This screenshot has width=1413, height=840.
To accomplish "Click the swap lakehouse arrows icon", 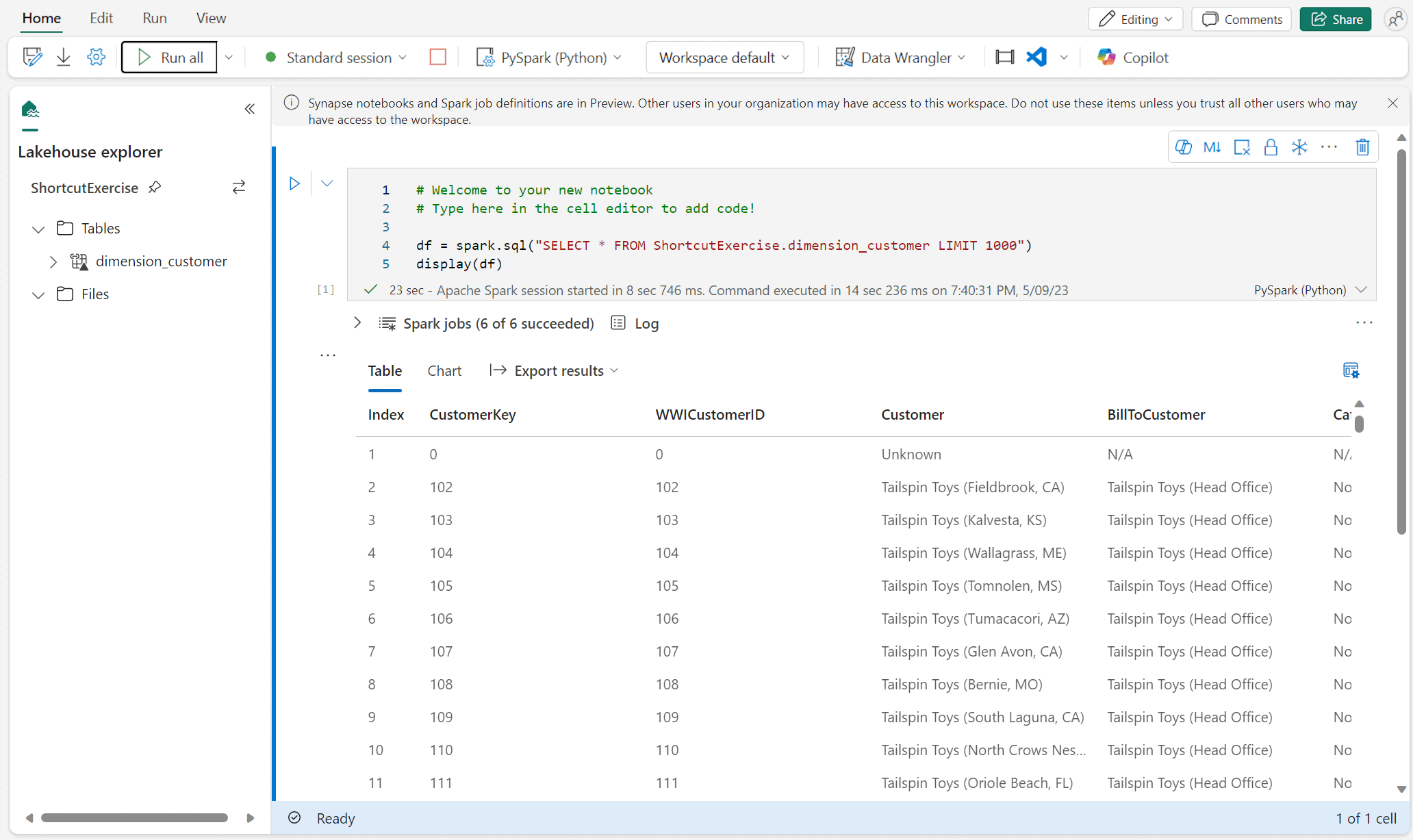I will coord(238,187).
